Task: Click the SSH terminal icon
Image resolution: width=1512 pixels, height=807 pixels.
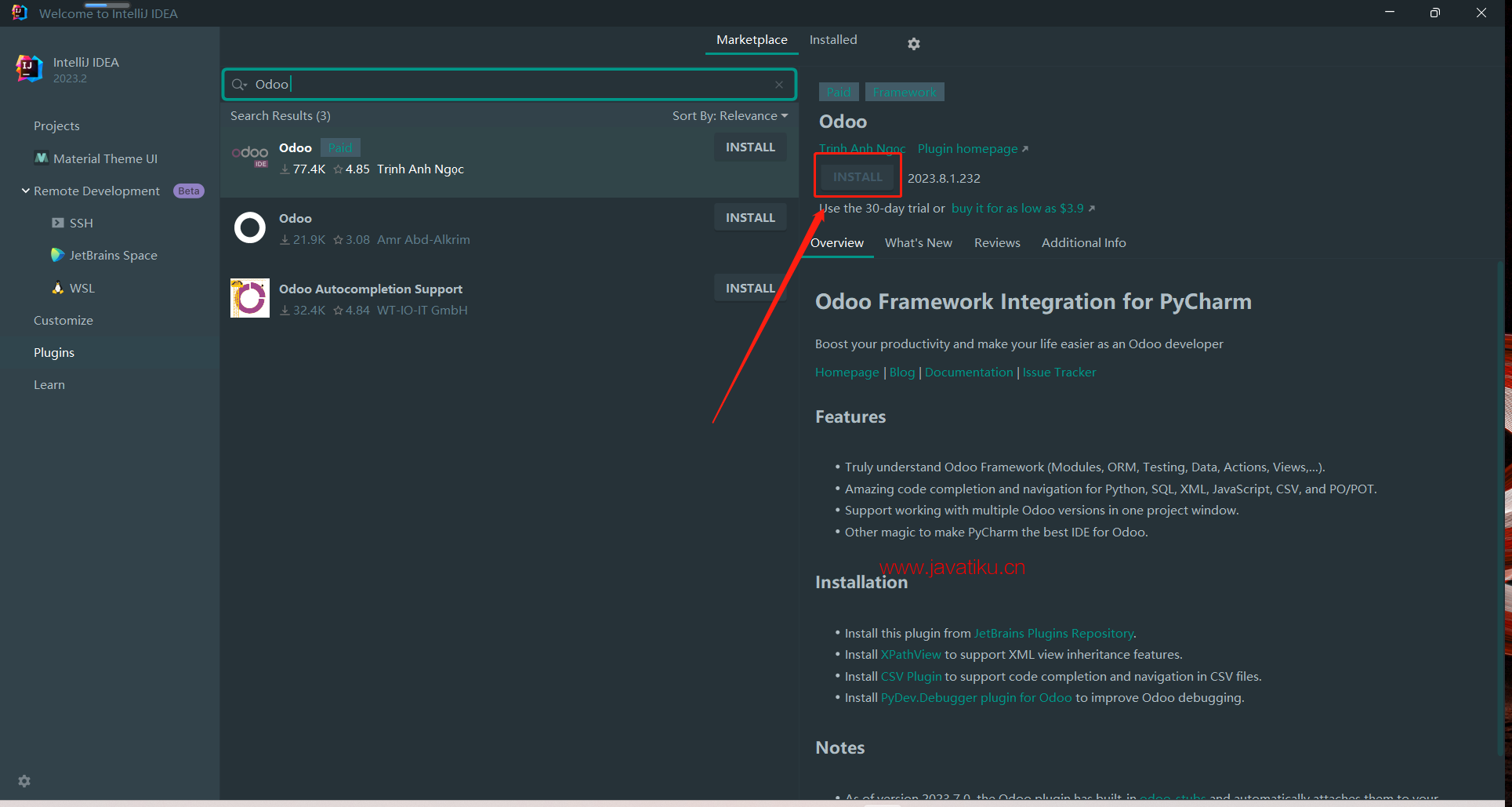Action: pos(58,223)
